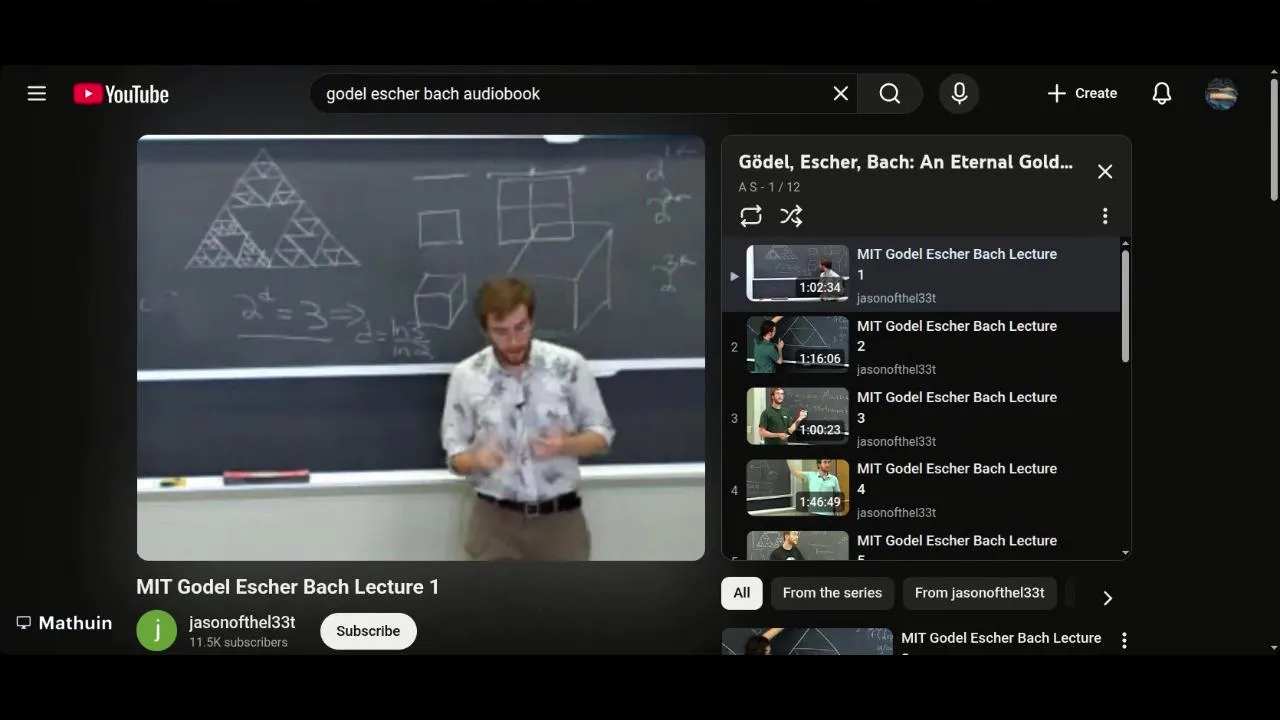Open options for the recommended lecture video
The image size is (1280, 720).
(x=1124, y=640)
